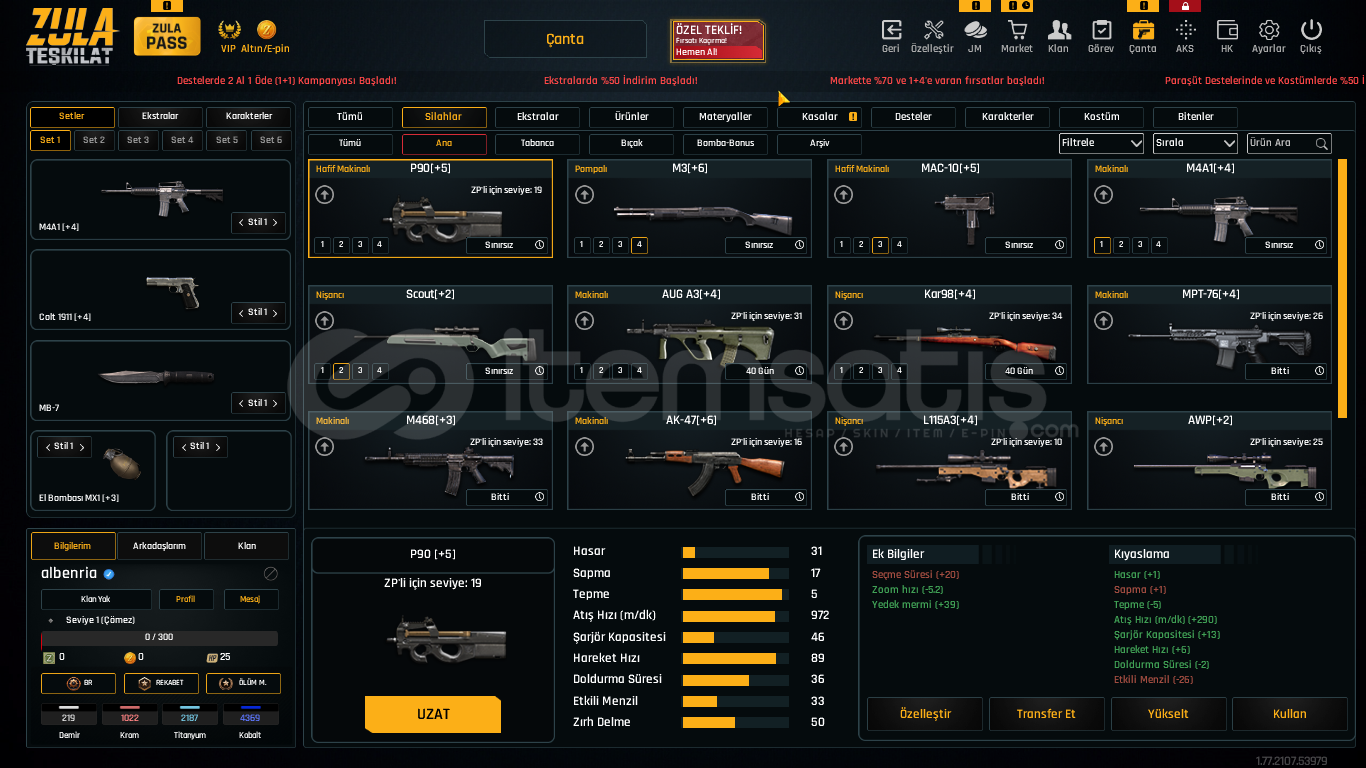This screenshot has height=768, width=1366.
Task: Open the Filtrele dropdown
Action: coord(1101,143)
